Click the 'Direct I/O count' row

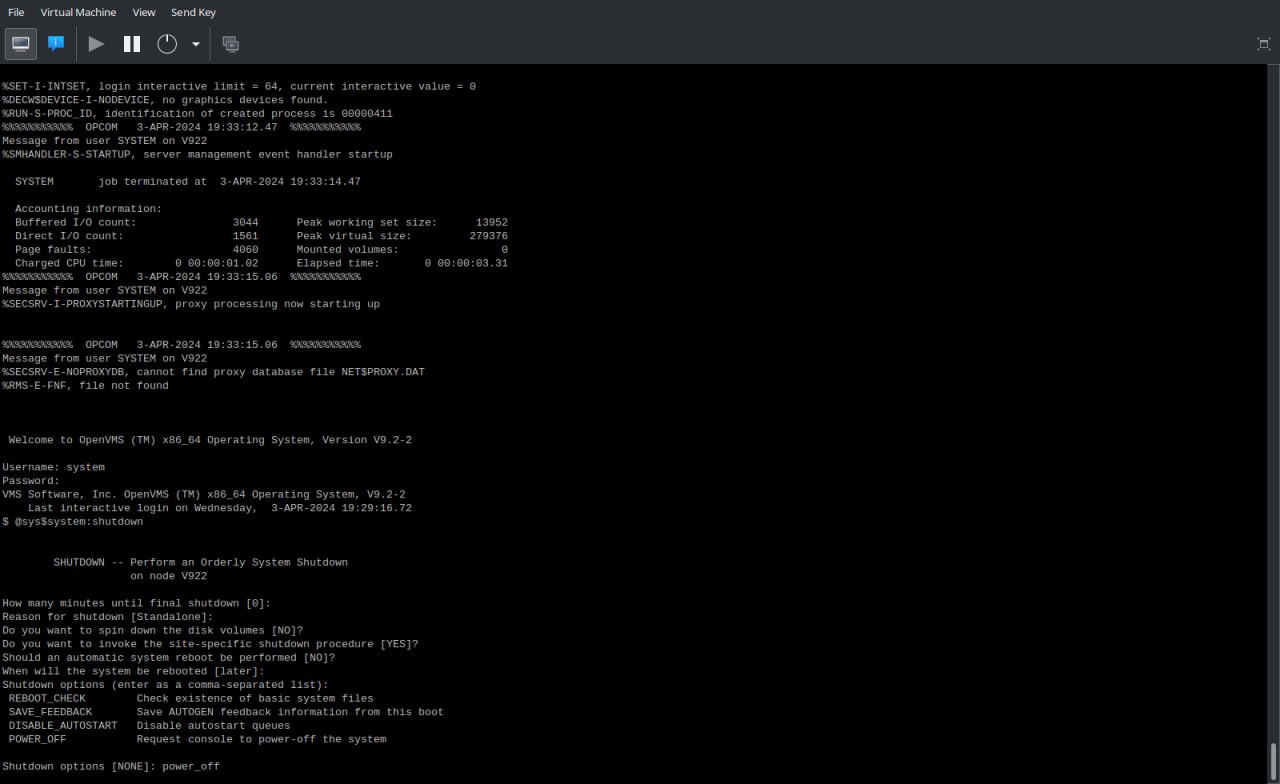[262, 236]
